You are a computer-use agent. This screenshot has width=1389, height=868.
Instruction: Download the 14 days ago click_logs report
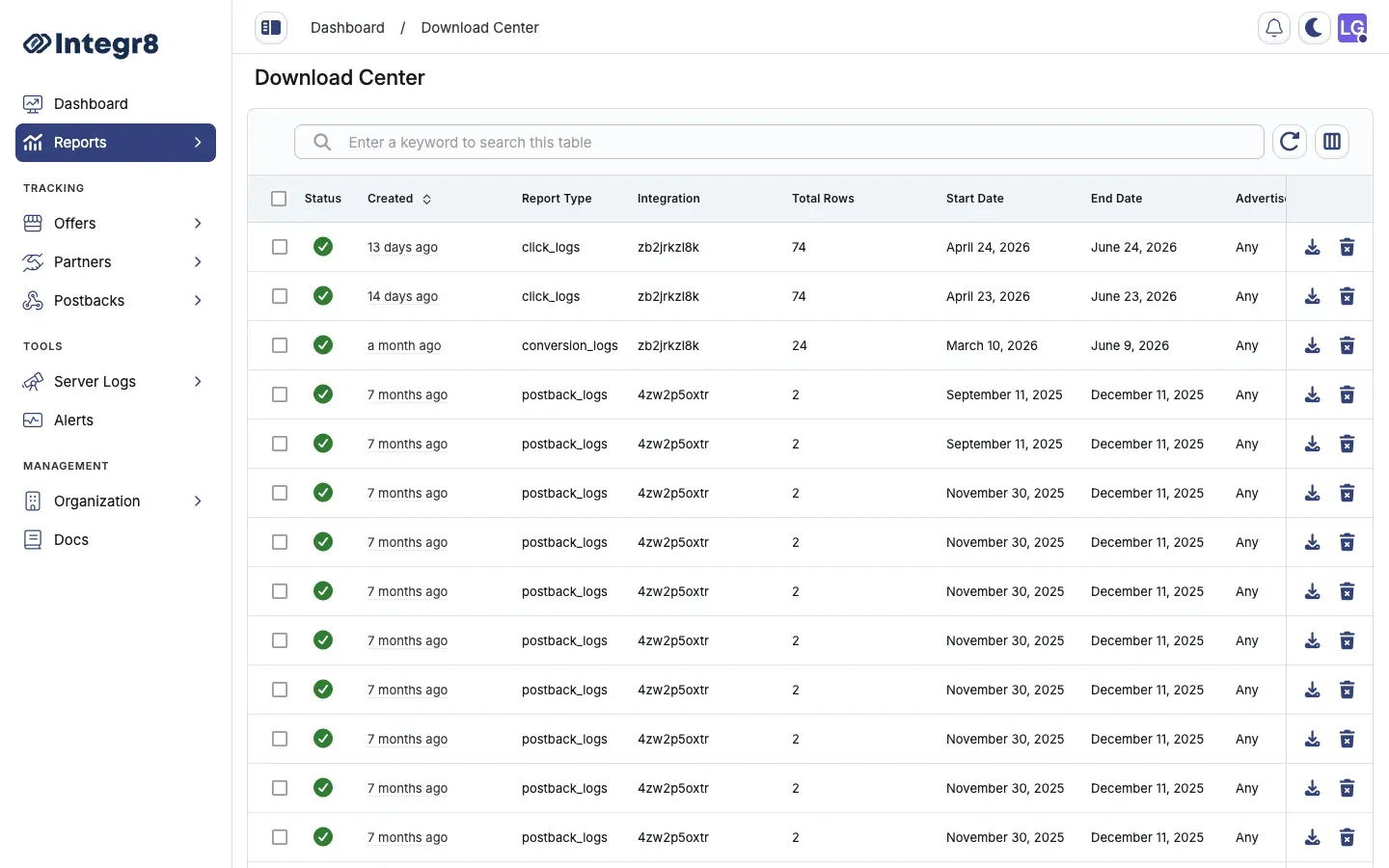pos(1313,296)
